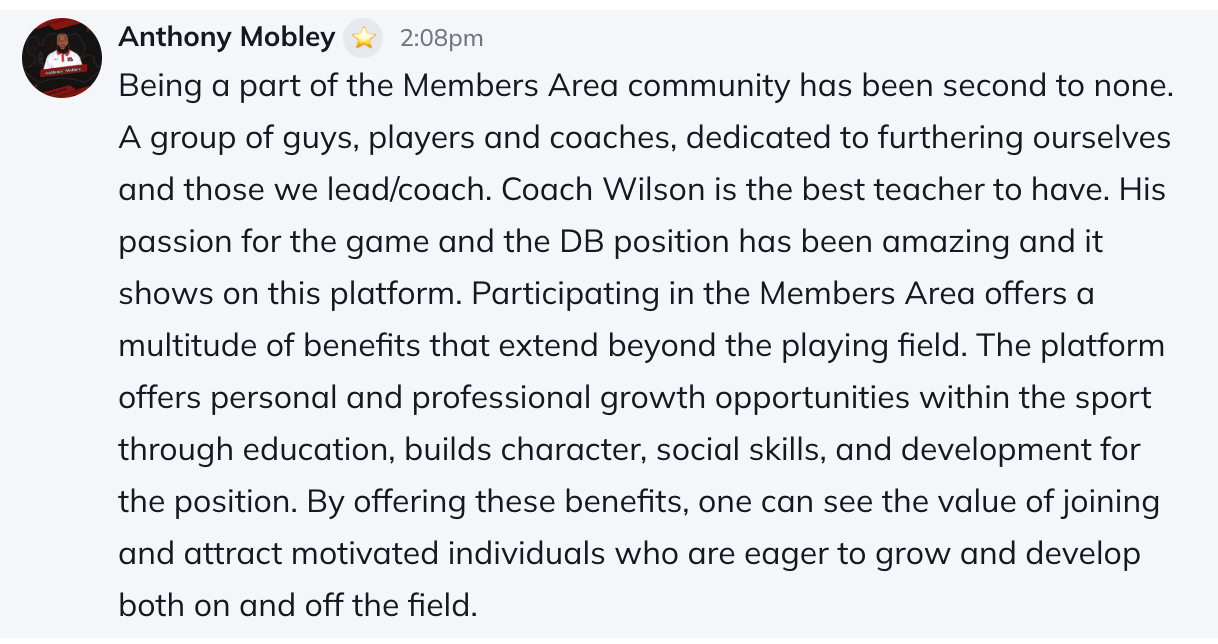Click the gold star badge icon
The image size is (1218, 644).
(365, 39)
